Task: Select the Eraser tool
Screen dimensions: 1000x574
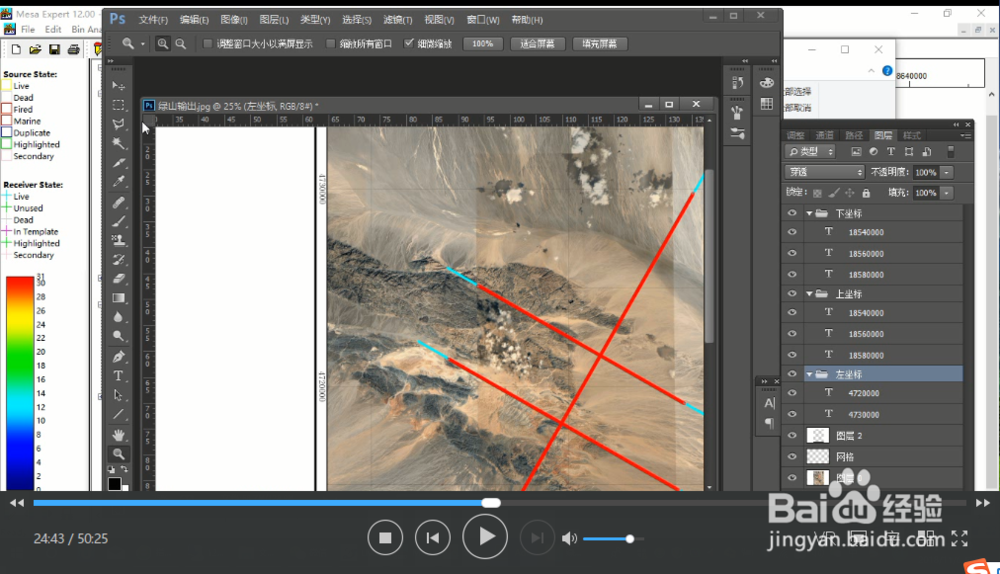Action: [x=119, y=279]
